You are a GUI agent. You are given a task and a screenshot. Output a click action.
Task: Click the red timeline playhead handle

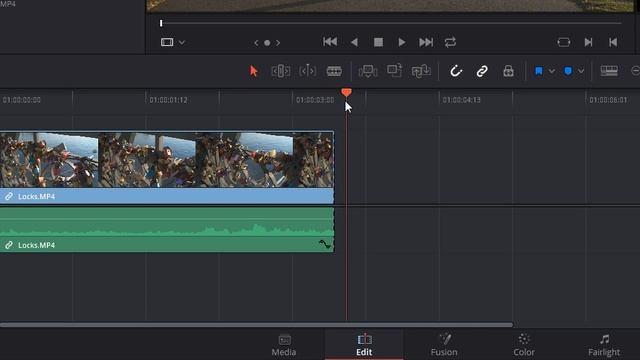(346, 92)
